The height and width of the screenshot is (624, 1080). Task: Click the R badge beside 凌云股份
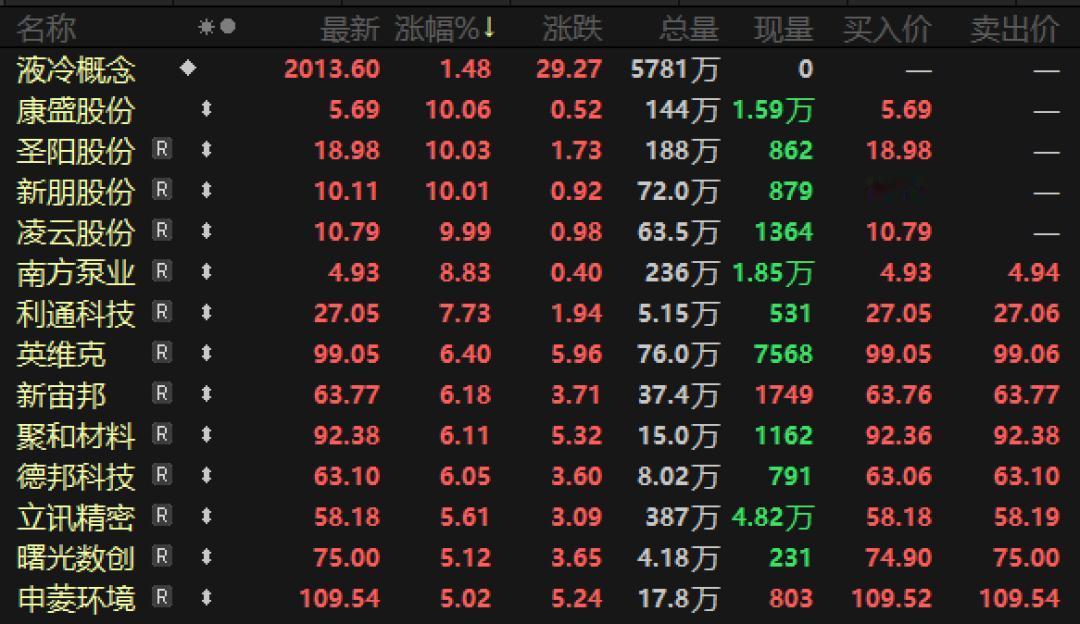[x=162, y=230]
